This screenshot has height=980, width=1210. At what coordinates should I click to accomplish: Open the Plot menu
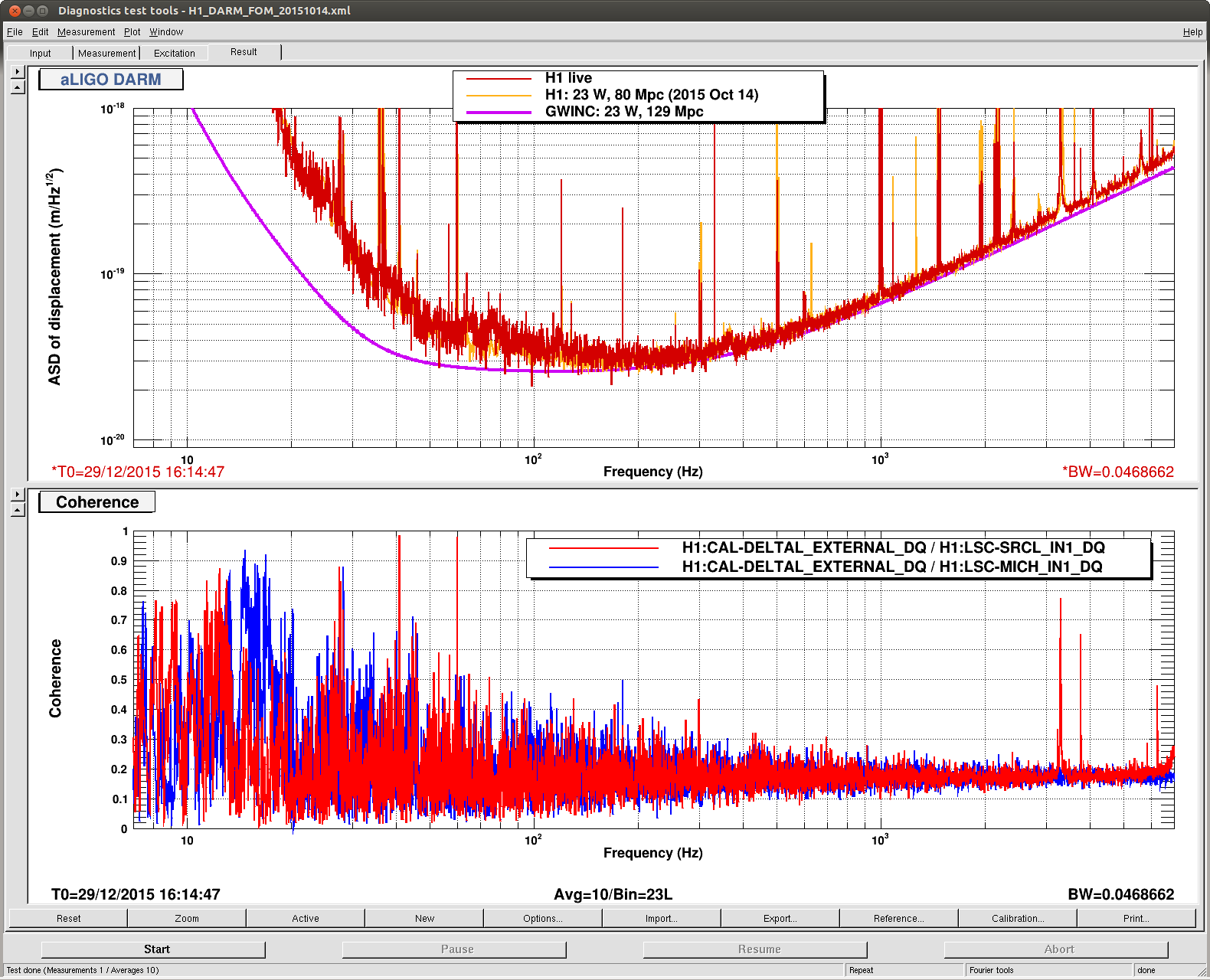[132, 32]
